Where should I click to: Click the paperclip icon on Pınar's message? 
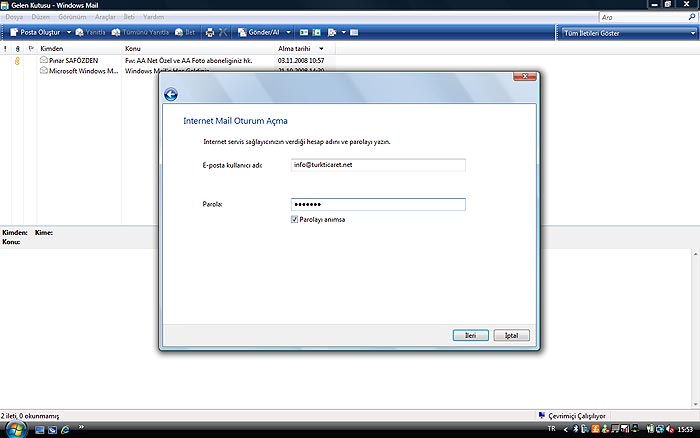coord(17,61)
